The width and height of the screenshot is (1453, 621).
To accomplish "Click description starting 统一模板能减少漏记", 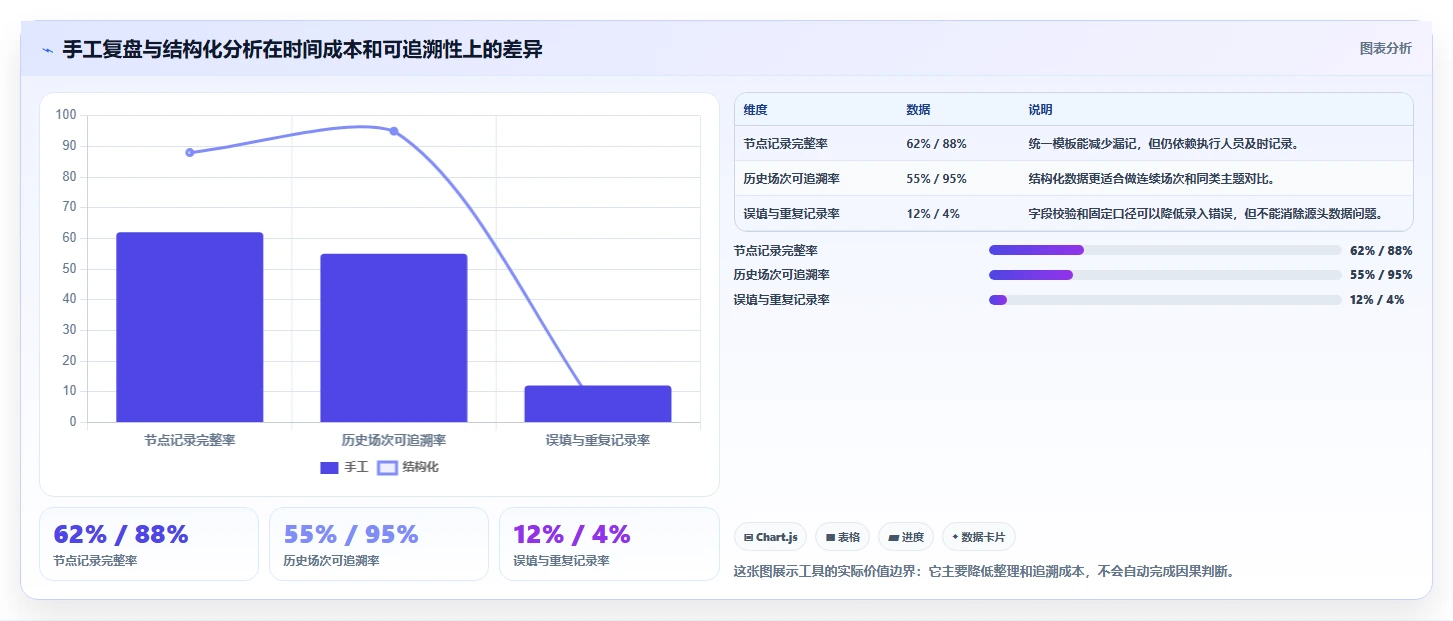I will [x=1163, y=144].
